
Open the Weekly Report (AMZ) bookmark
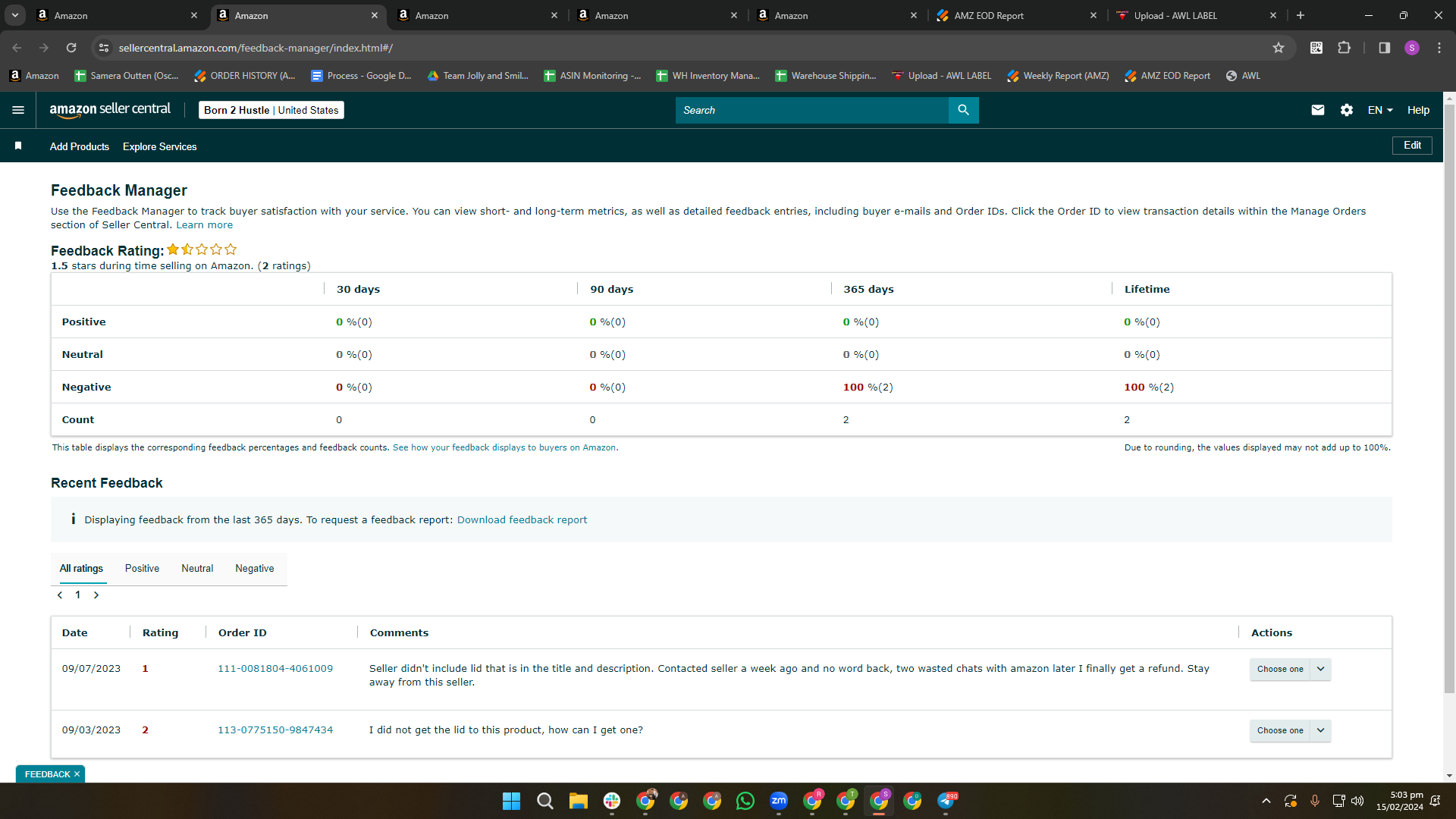click(1058, 76)
